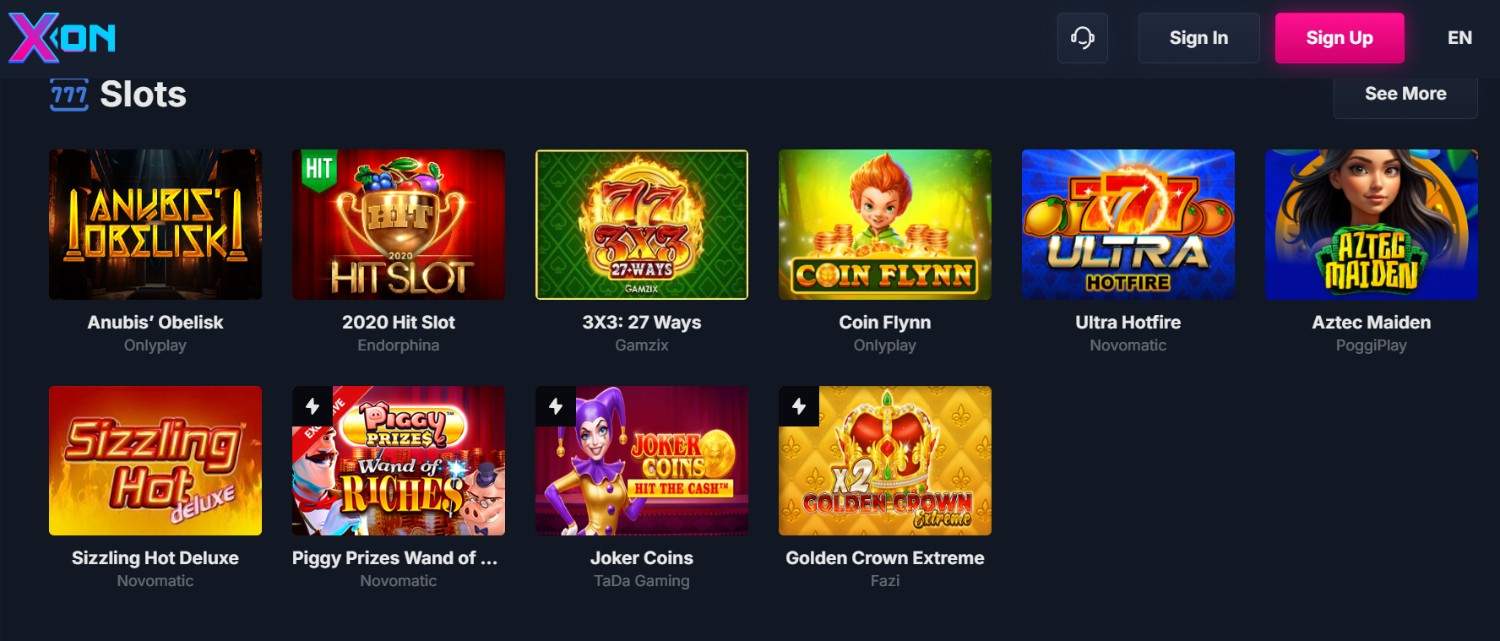Click the pink Sign Up button
1500x641 pixels.
tap(1339, 38)
